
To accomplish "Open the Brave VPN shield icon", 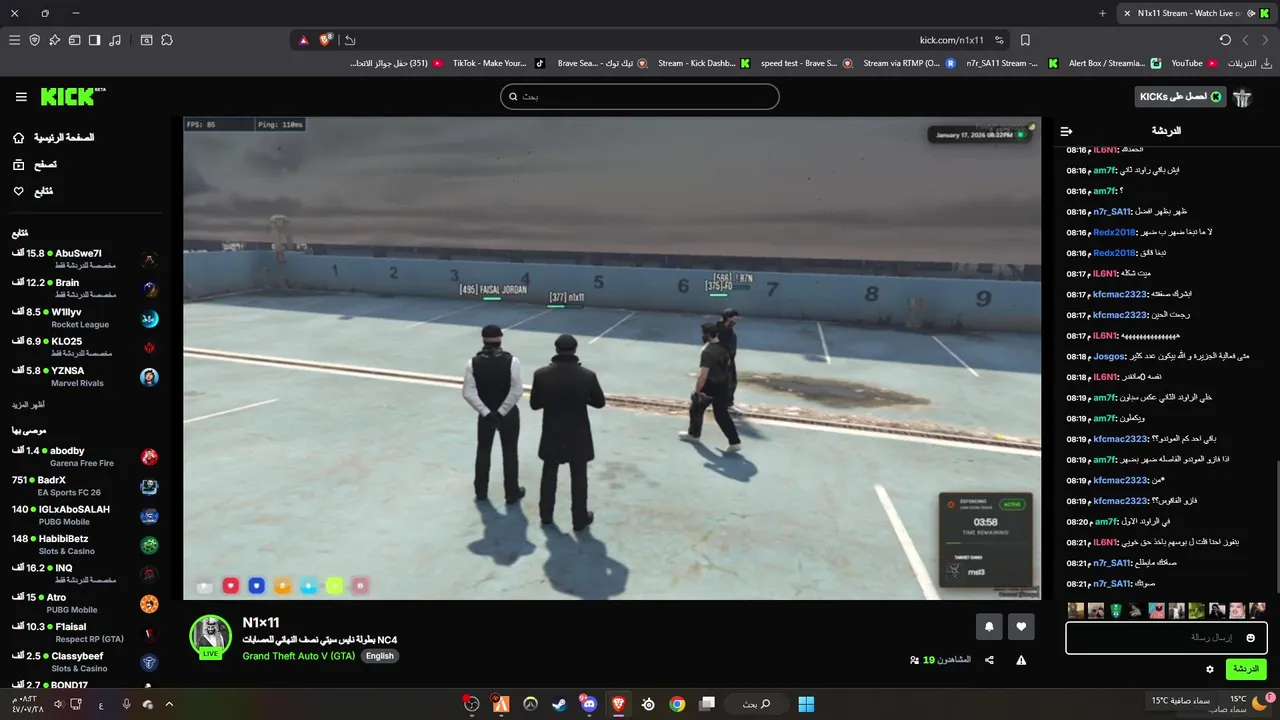I will (x=34, y=40).
